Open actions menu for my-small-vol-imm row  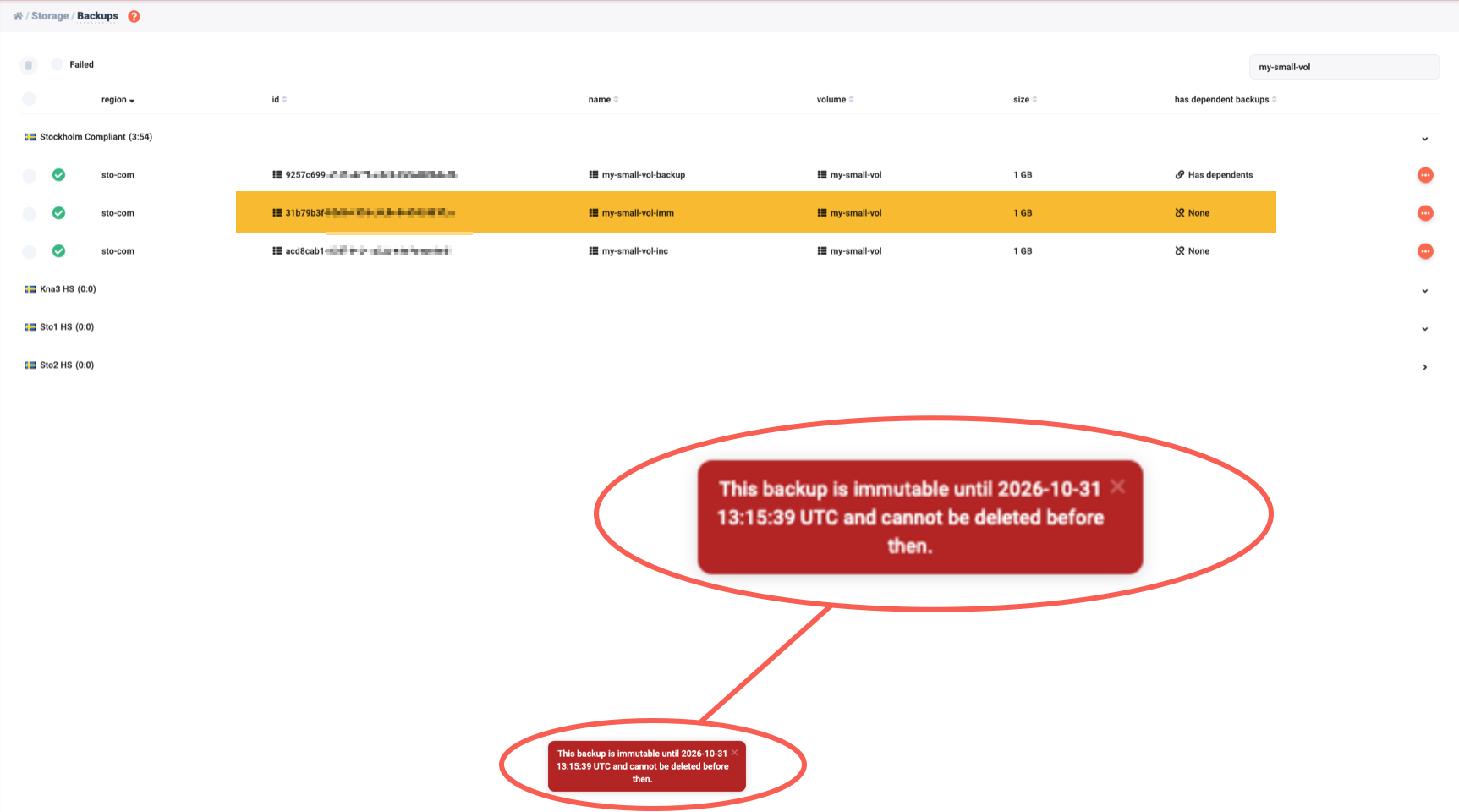click(x=1425, y=213)
